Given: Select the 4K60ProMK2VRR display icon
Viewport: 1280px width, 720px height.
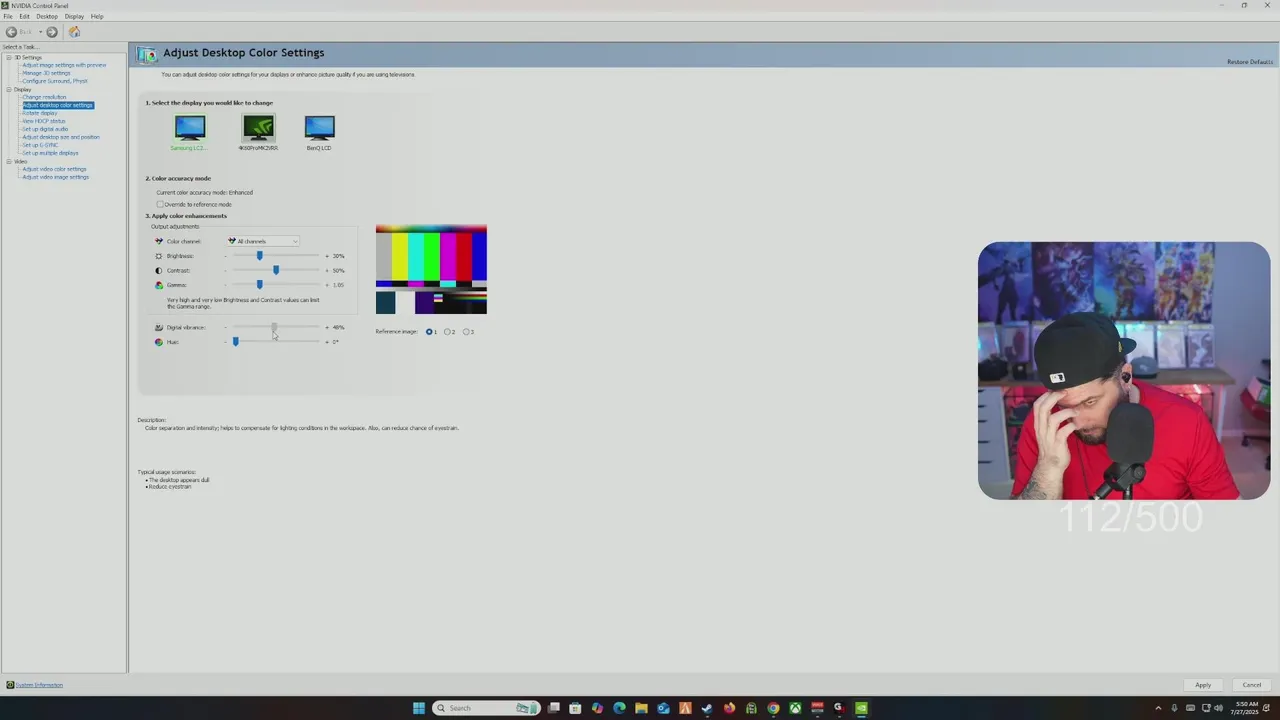Looking at the screenshot, I should click(x=258, y=127).
